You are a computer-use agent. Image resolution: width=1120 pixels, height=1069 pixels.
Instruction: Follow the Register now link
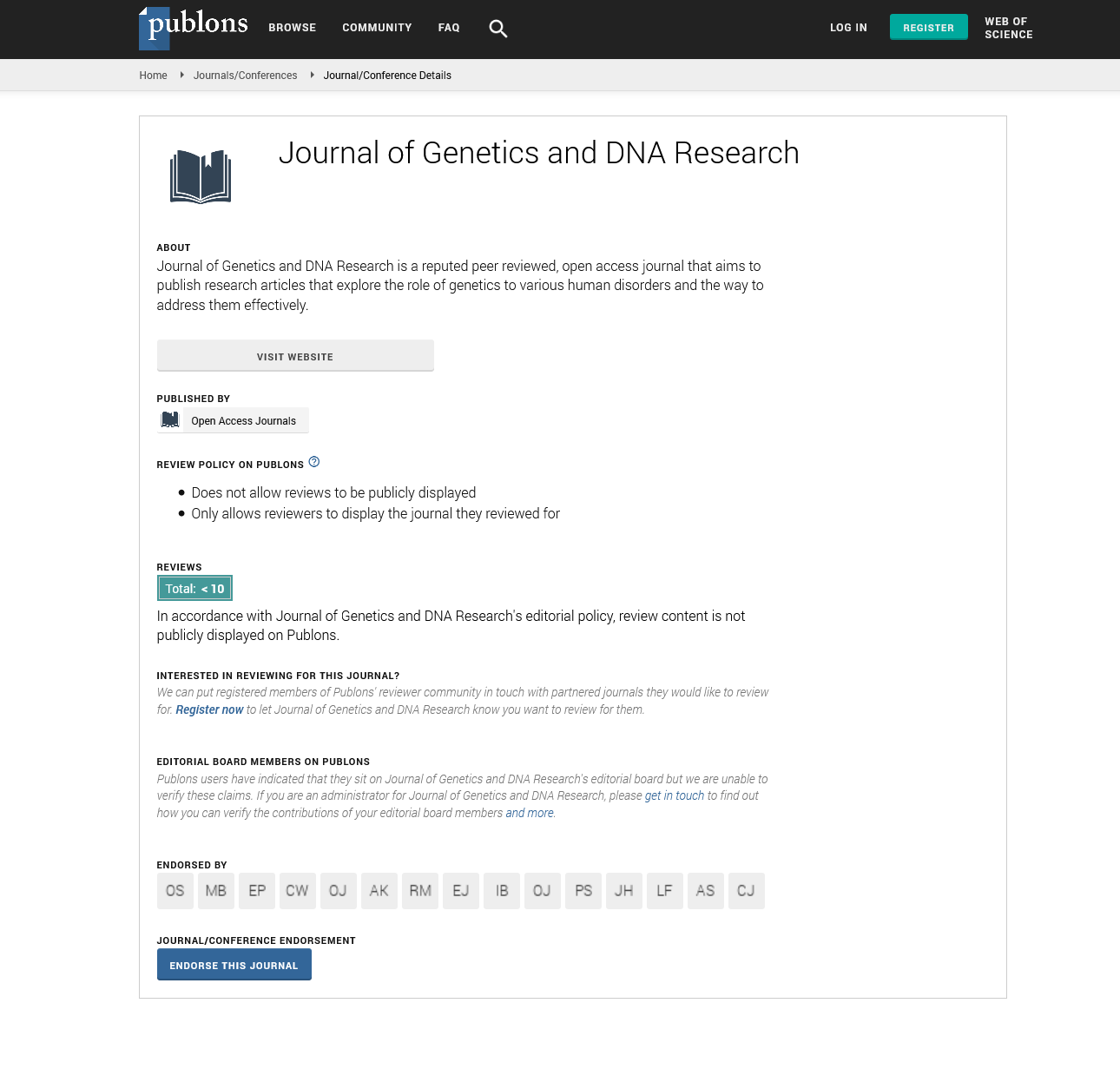pyautogui.click(x=209, y=710)
